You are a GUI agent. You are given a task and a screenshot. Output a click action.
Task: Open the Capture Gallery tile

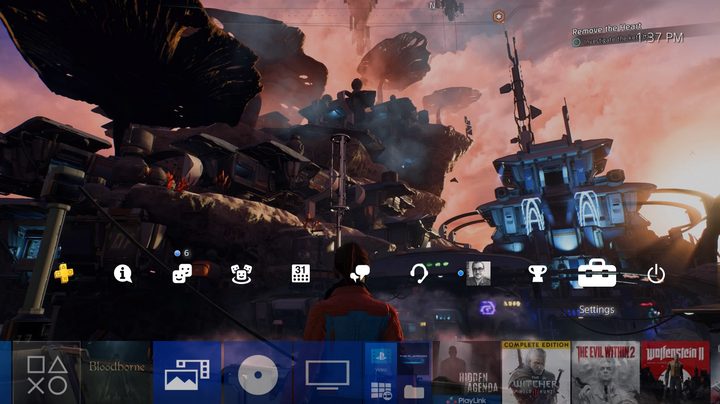pos(187,373)
